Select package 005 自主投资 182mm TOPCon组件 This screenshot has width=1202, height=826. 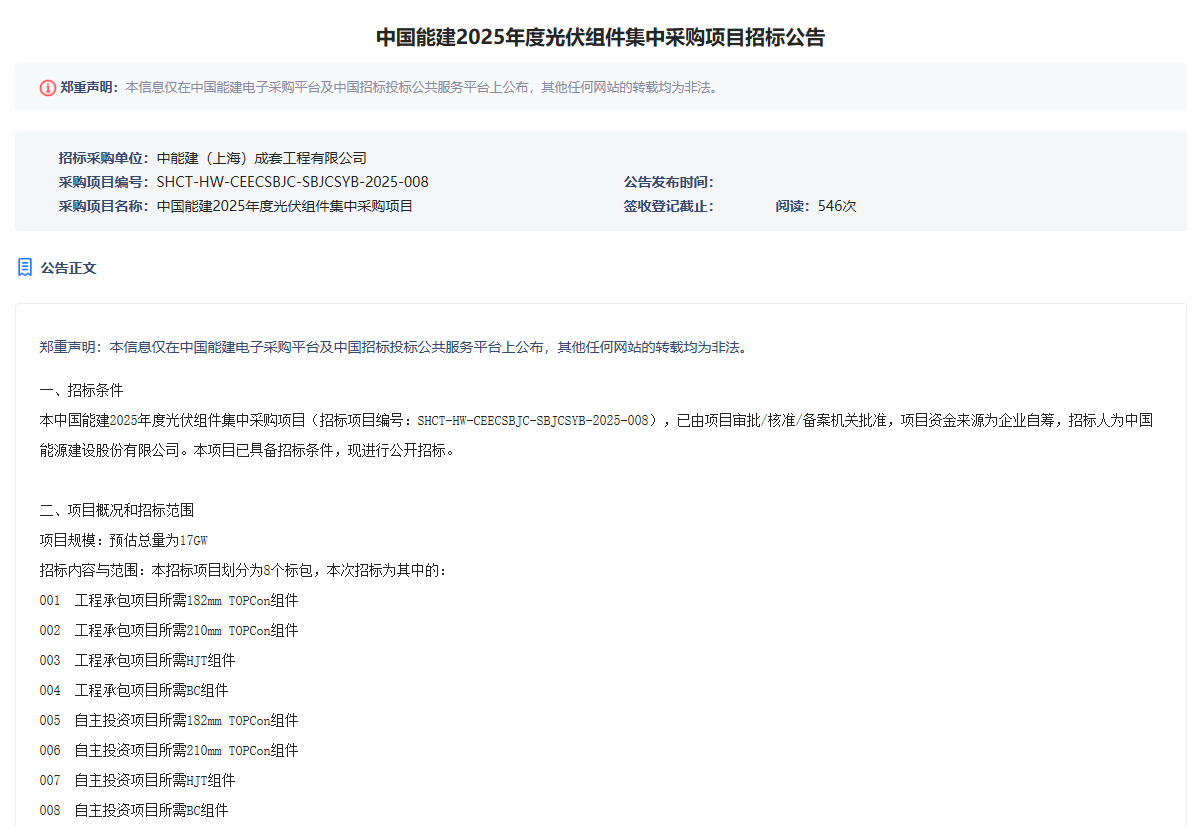coord(169,721)
